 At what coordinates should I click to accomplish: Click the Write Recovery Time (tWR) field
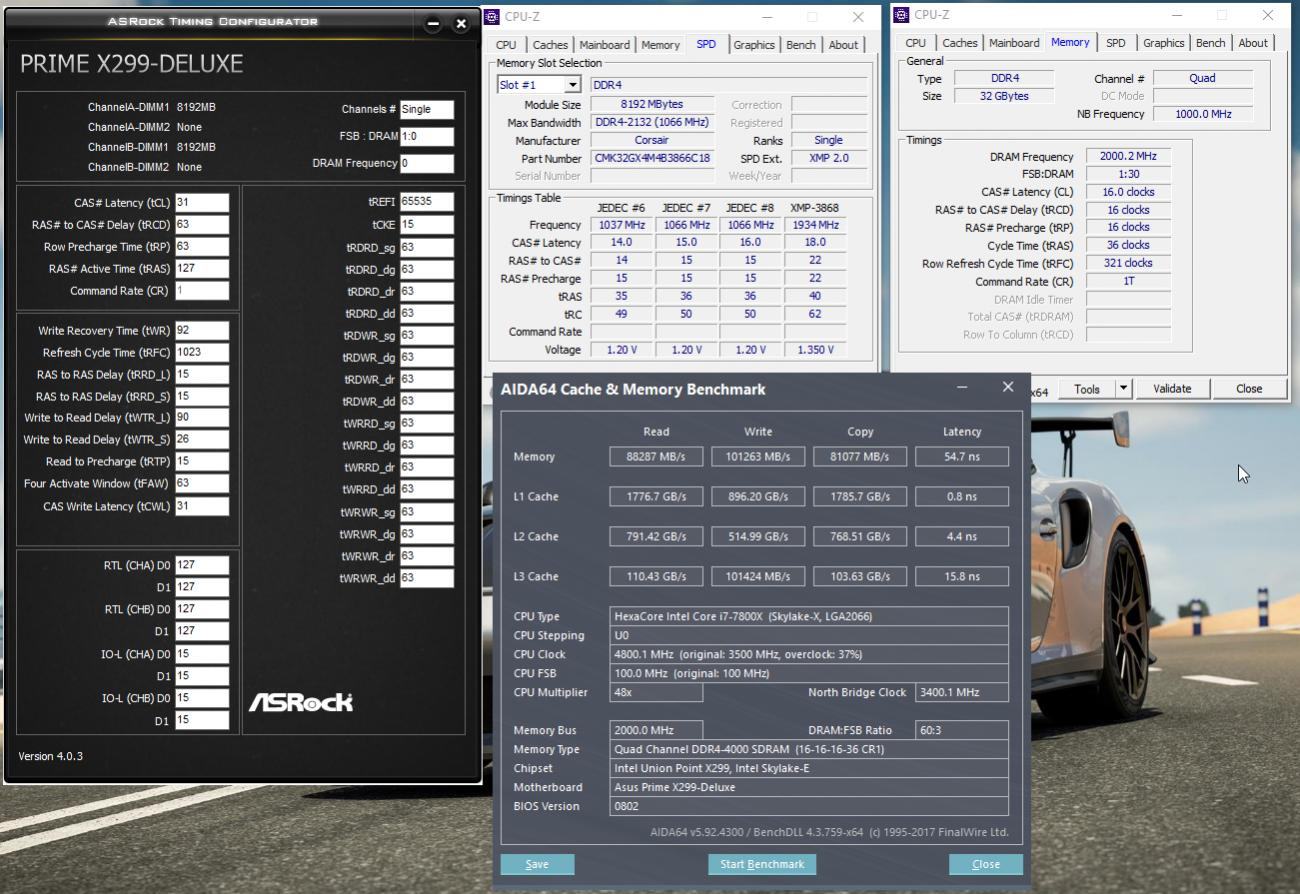pyautogui.click(x=202, y=331)
